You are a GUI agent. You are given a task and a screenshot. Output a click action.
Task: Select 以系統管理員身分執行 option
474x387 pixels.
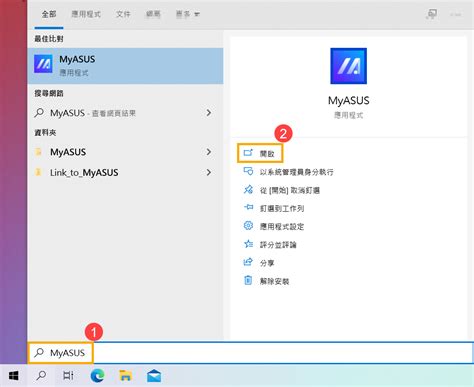pos(289,172)
